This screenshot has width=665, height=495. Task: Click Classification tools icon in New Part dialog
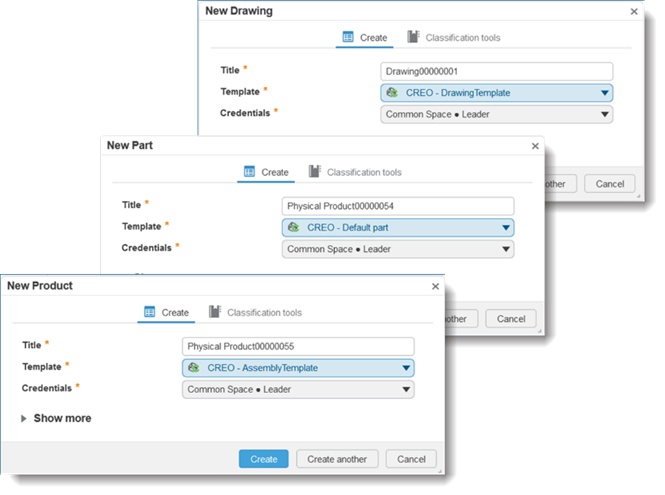point(314,172)
